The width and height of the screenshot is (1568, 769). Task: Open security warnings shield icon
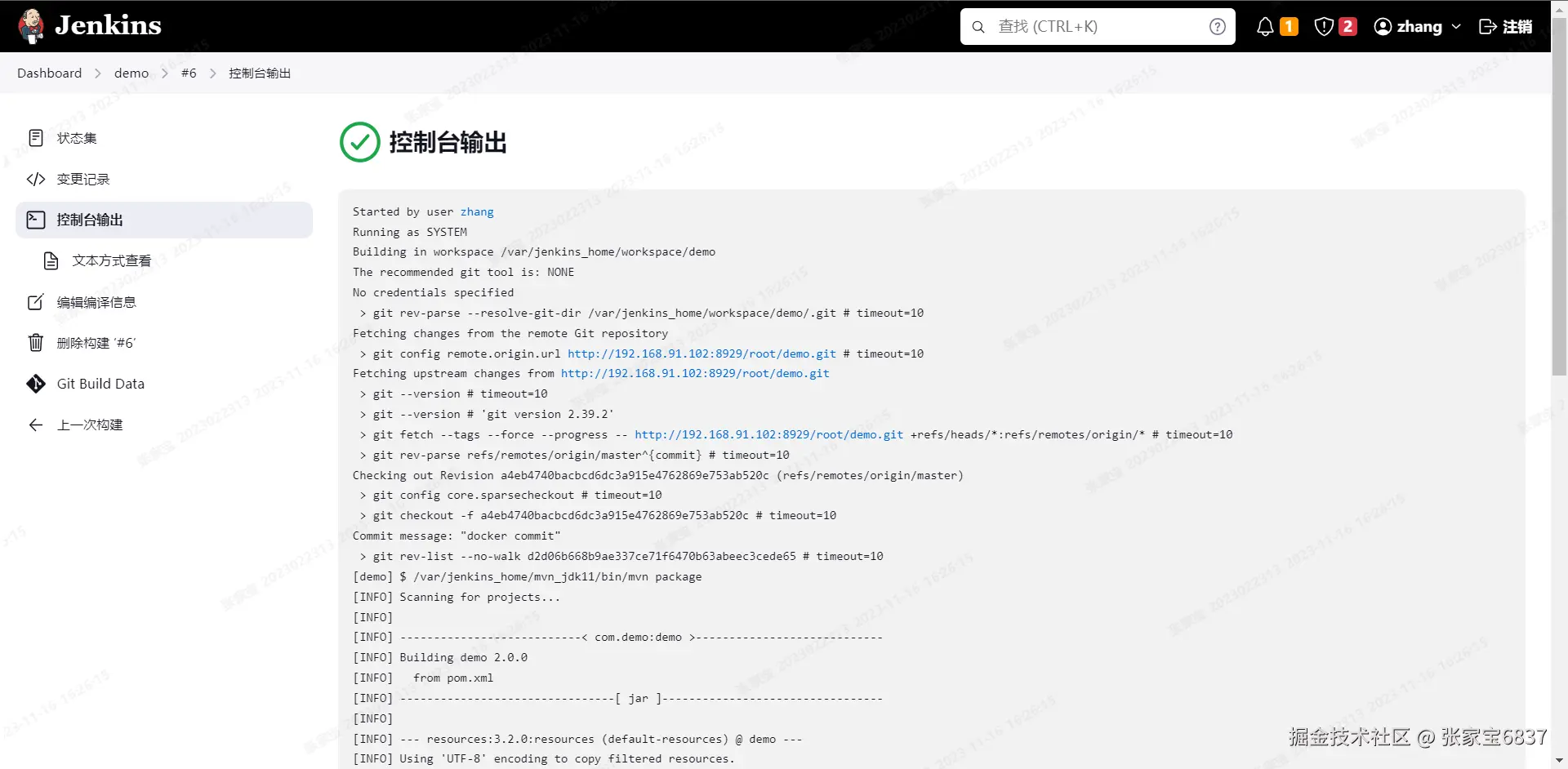pos(1324,27)
